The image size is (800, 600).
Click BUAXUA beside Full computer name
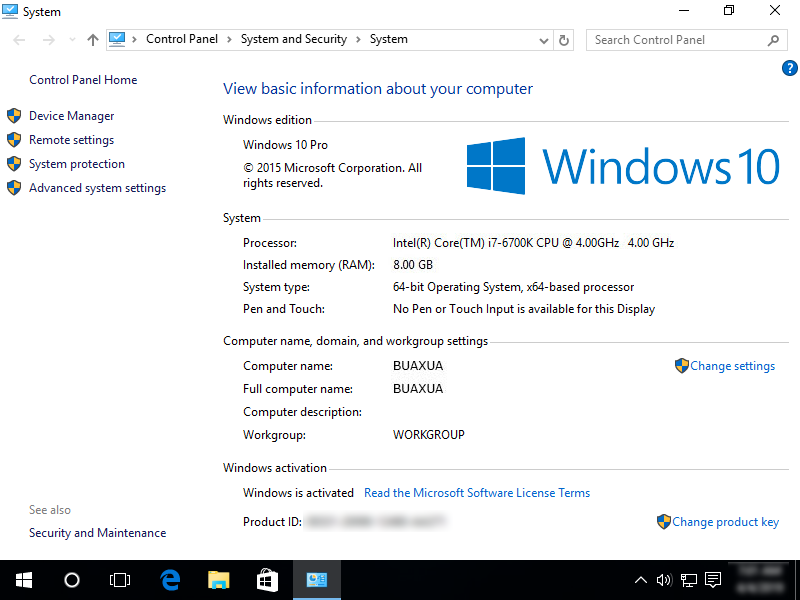click(418, 389)
